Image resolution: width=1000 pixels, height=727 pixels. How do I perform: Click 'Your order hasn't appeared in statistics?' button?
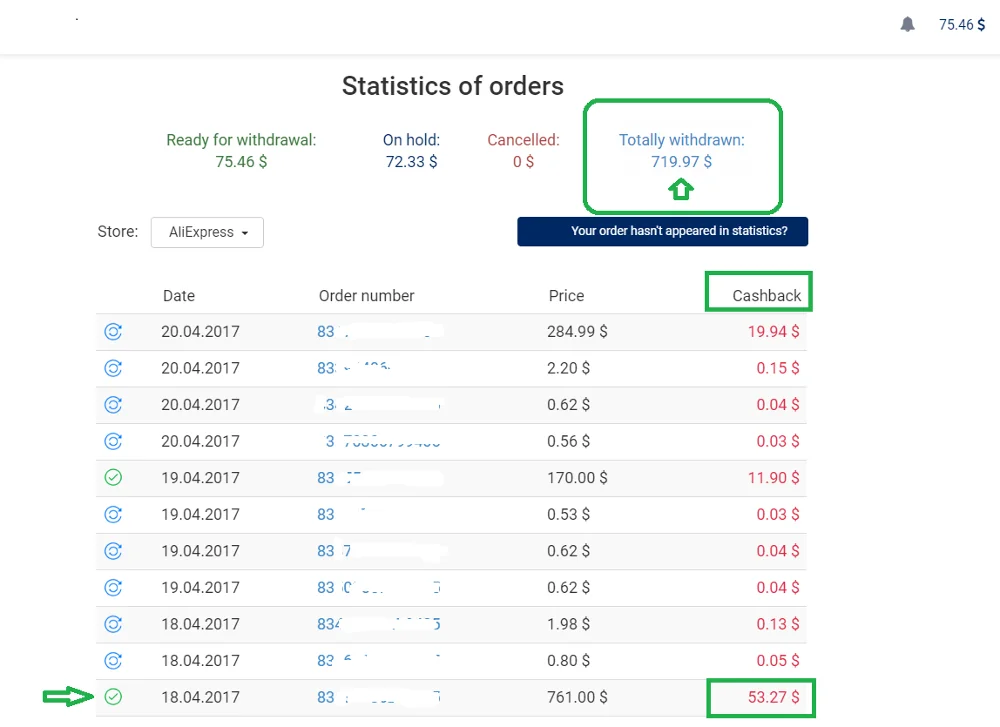point(662,231)
